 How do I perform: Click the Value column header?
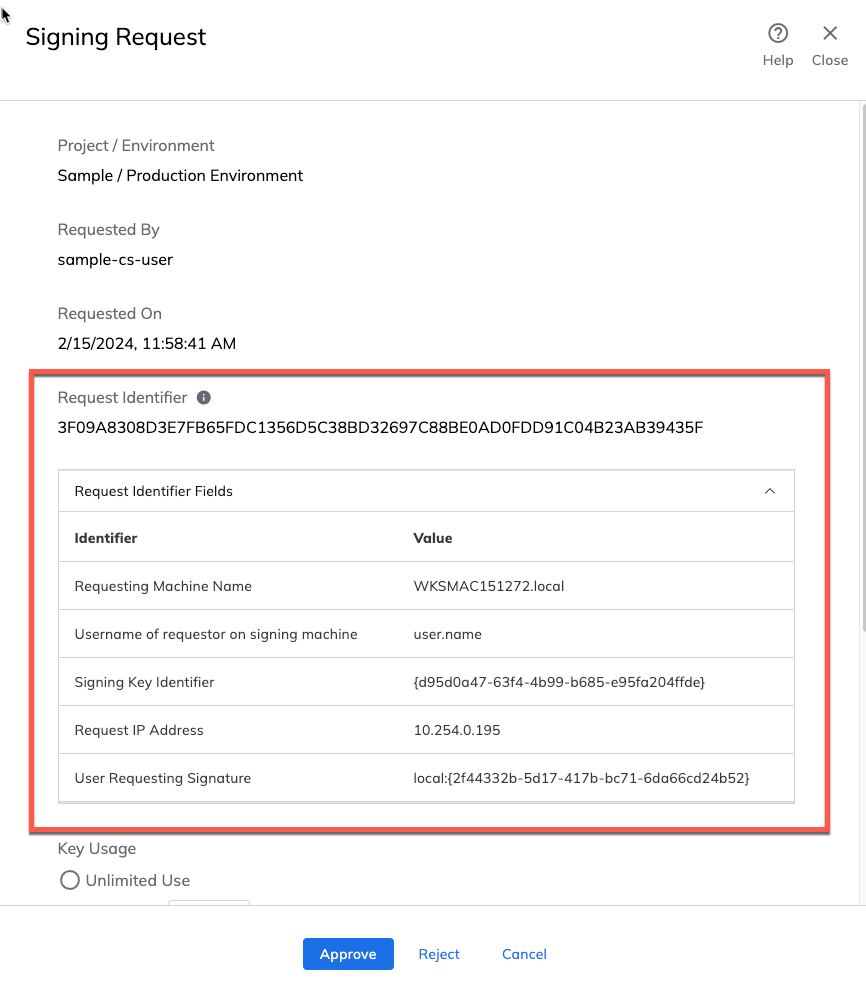click(433, 538)
